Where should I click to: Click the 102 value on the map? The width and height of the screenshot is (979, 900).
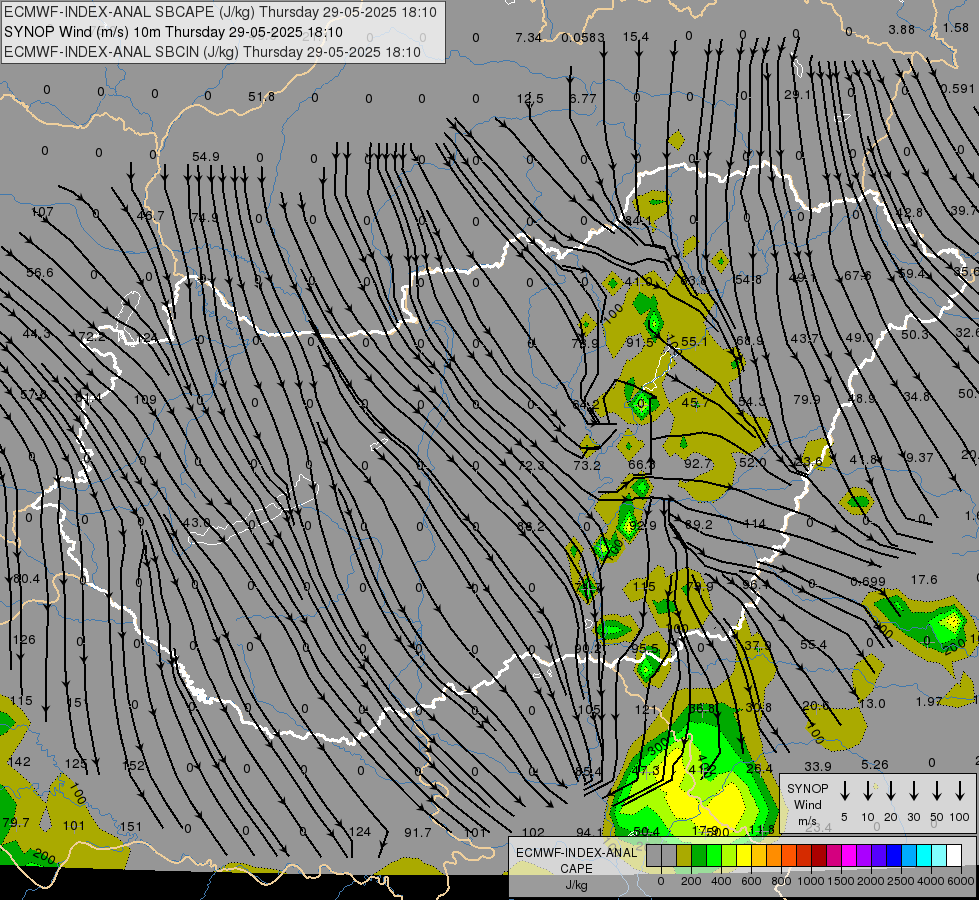click(533, 833)
